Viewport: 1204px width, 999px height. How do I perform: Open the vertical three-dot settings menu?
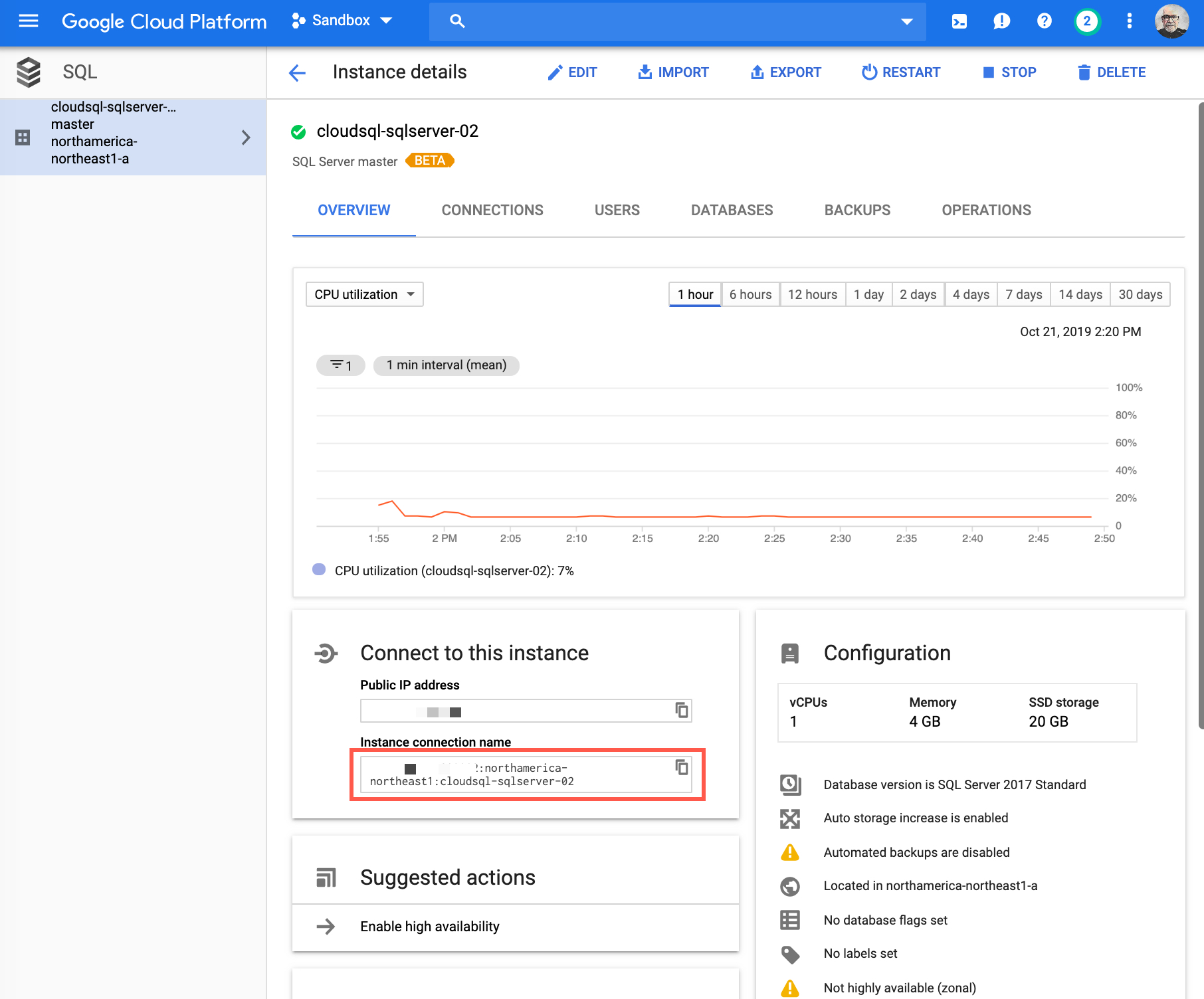tap(1129, 21)
